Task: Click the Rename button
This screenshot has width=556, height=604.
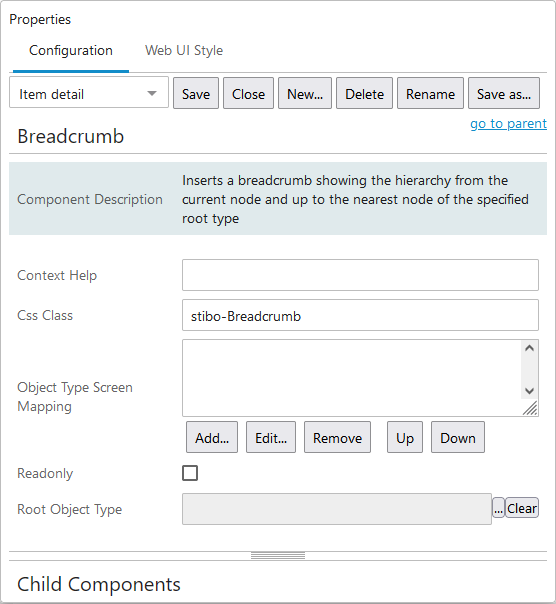Action: click(x=430, y=94)
